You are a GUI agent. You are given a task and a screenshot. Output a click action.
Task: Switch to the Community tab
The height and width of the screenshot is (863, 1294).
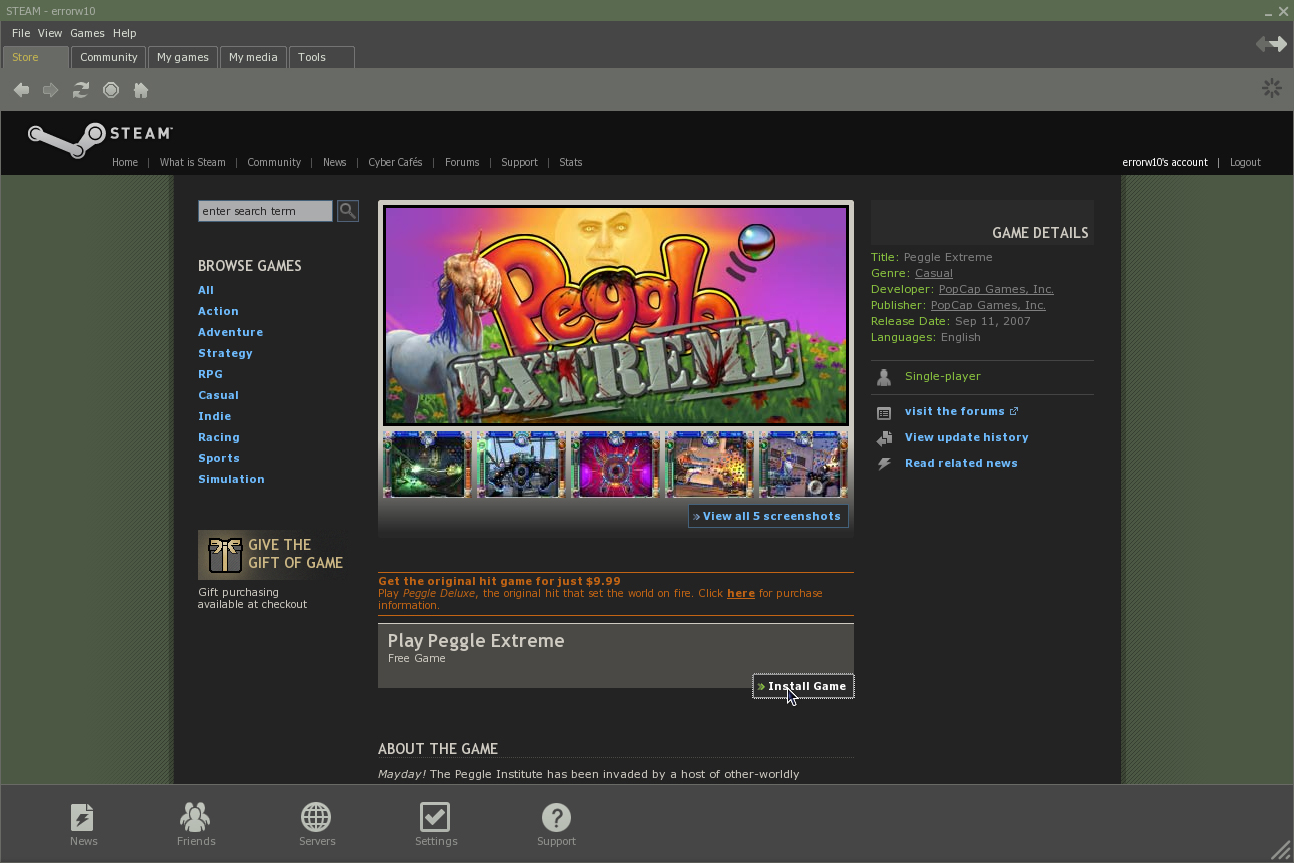pos(109,57)
